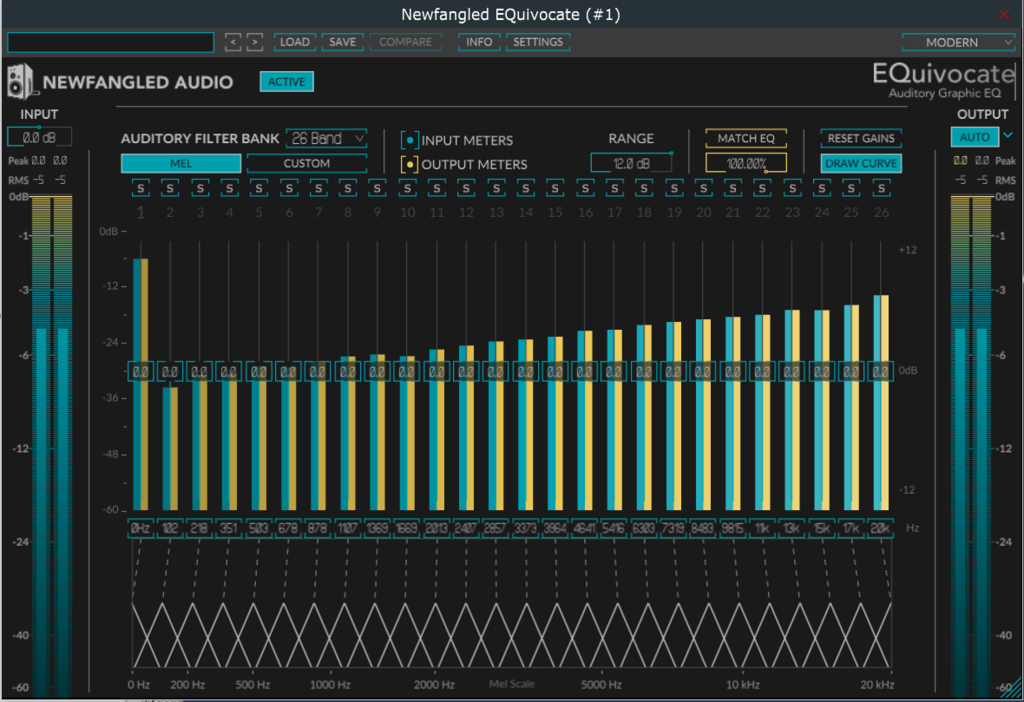Solo band 21 with its S button

[733, 189]
